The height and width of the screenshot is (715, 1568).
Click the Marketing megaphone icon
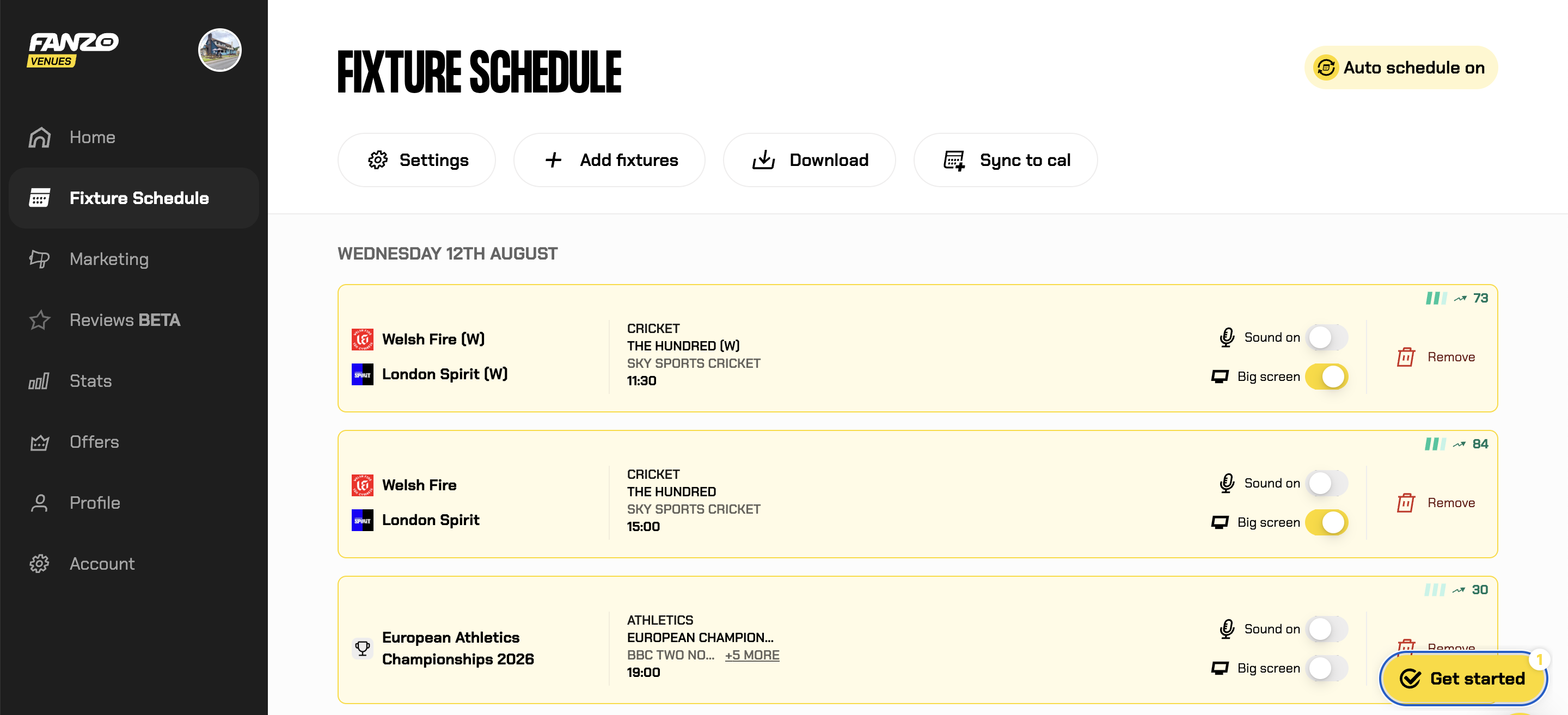click(x=40, y=258)
